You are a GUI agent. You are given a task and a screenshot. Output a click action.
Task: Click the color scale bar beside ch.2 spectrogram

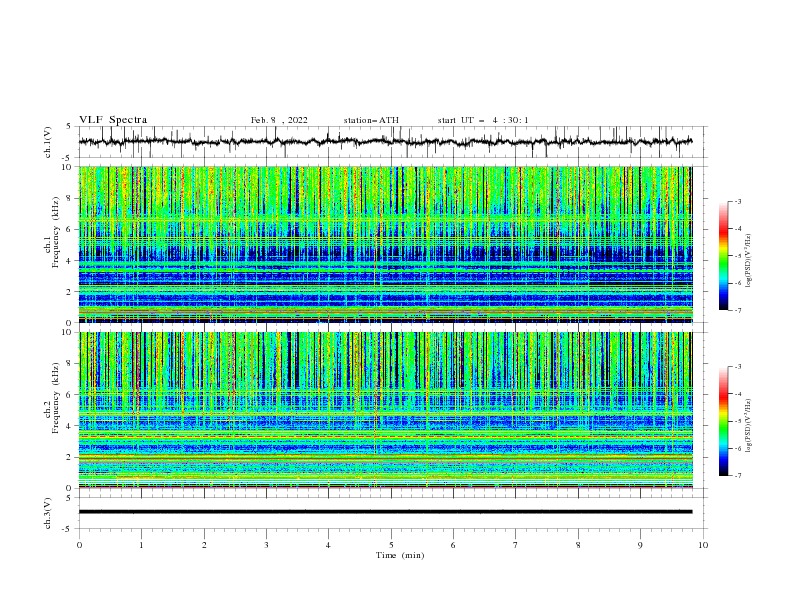click(x=724, y=421)
